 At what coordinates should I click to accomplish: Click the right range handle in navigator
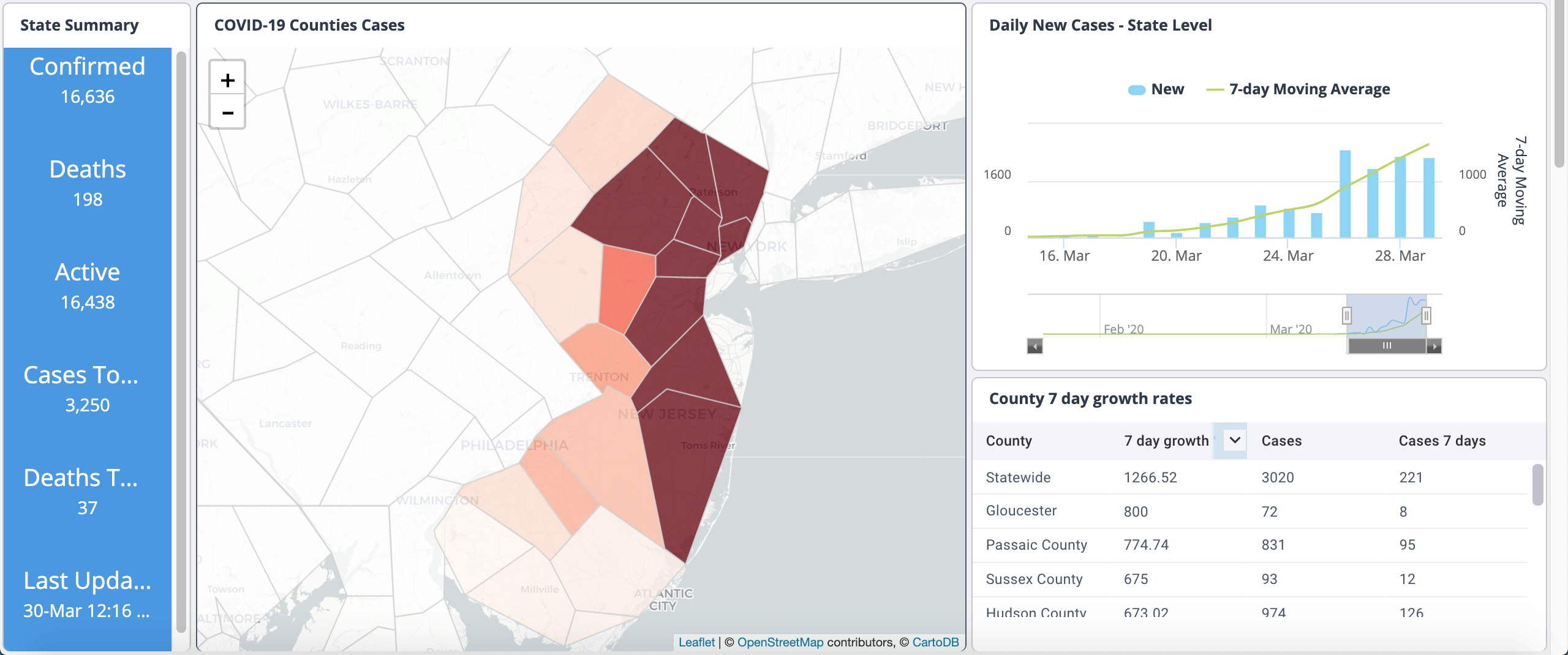1427,316
